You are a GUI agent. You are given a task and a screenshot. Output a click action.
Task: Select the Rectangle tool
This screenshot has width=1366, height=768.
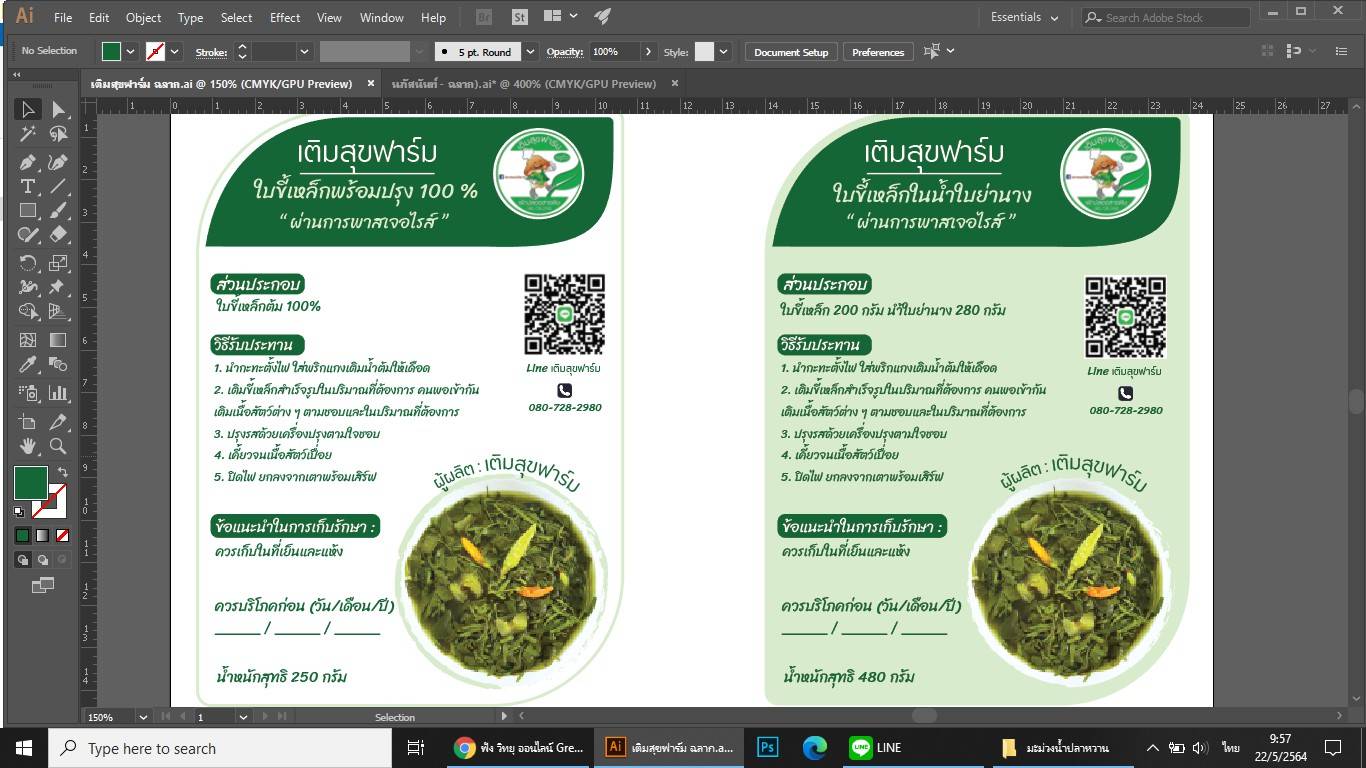(28, 211)
